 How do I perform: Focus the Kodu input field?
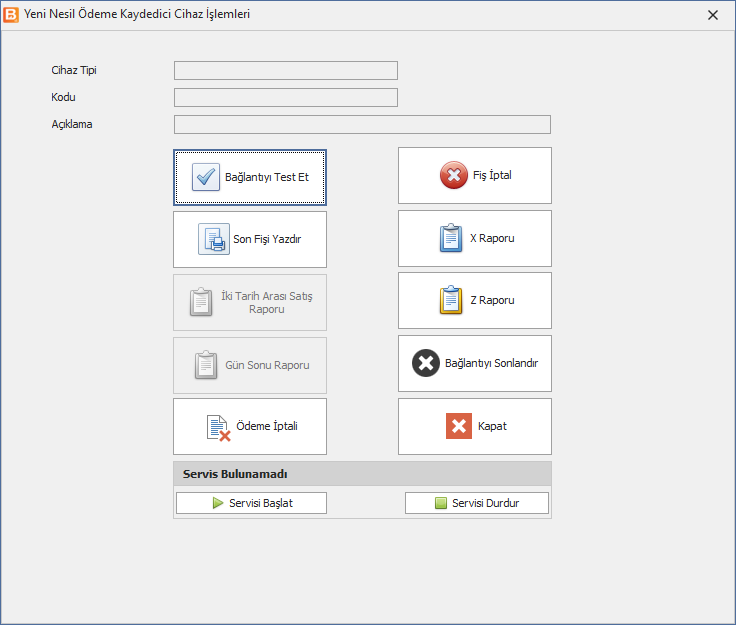pyautogui.click(x=285, y=98)
